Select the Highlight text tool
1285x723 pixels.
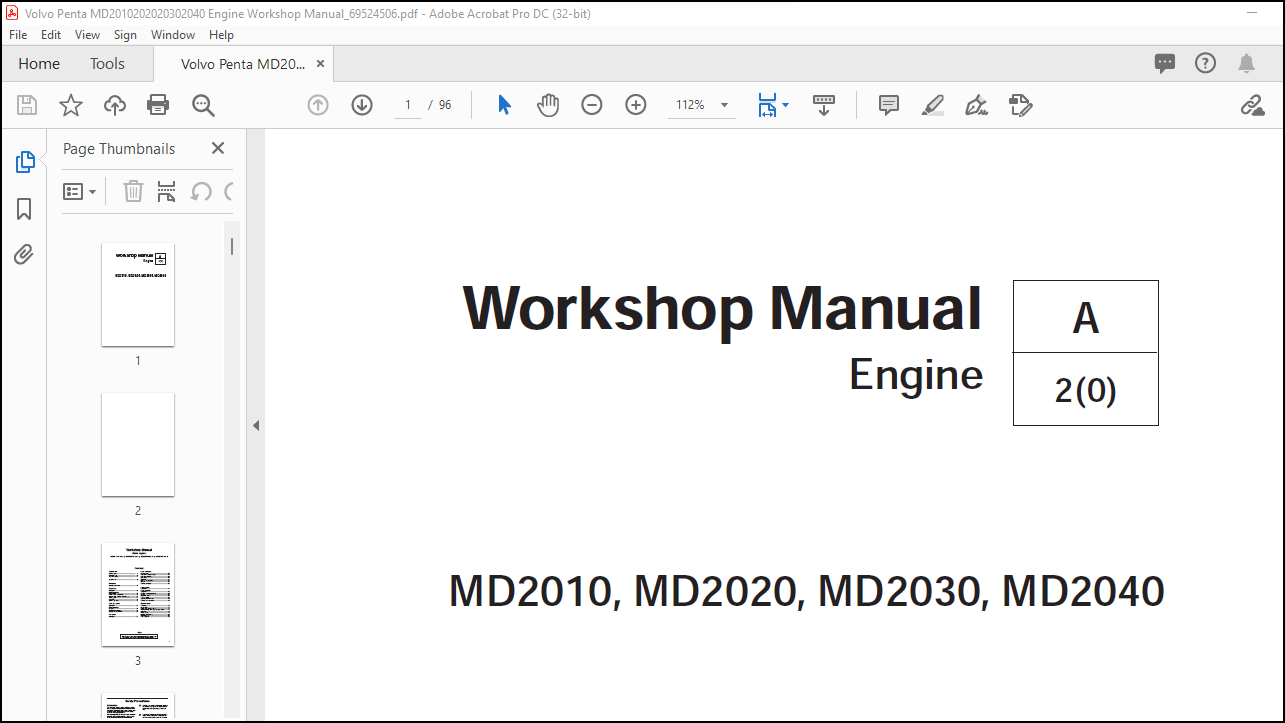[x=933, y=105]
